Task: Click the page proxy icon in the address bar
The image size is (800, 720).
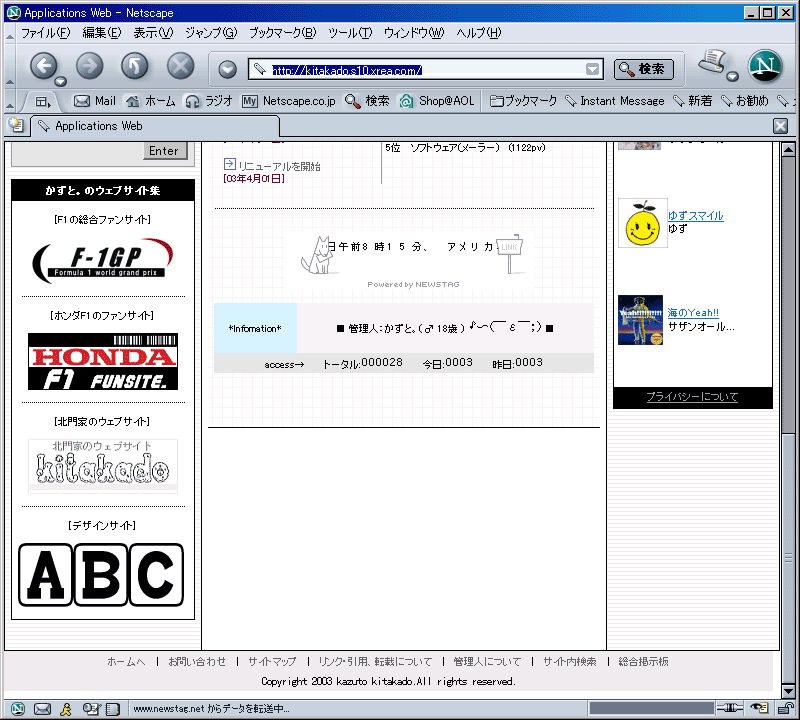Action: 260,69
